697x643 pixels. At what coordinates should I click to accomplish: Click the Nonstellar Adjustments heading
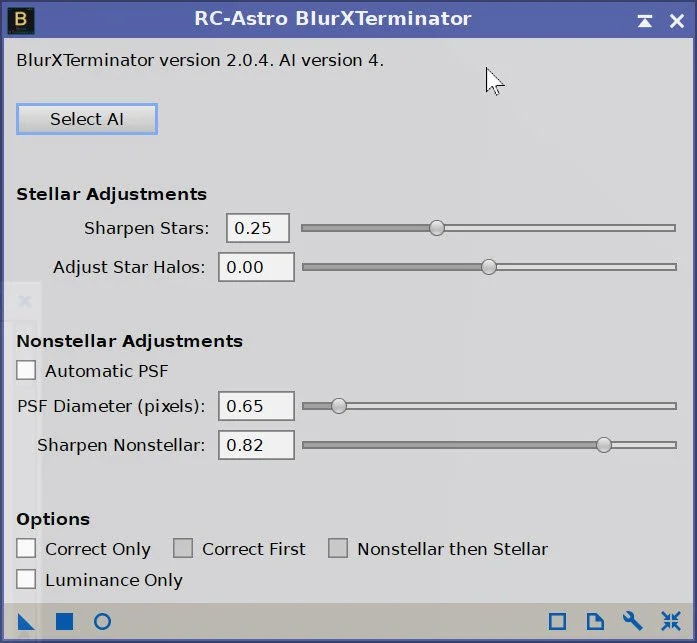click(130, 341)
